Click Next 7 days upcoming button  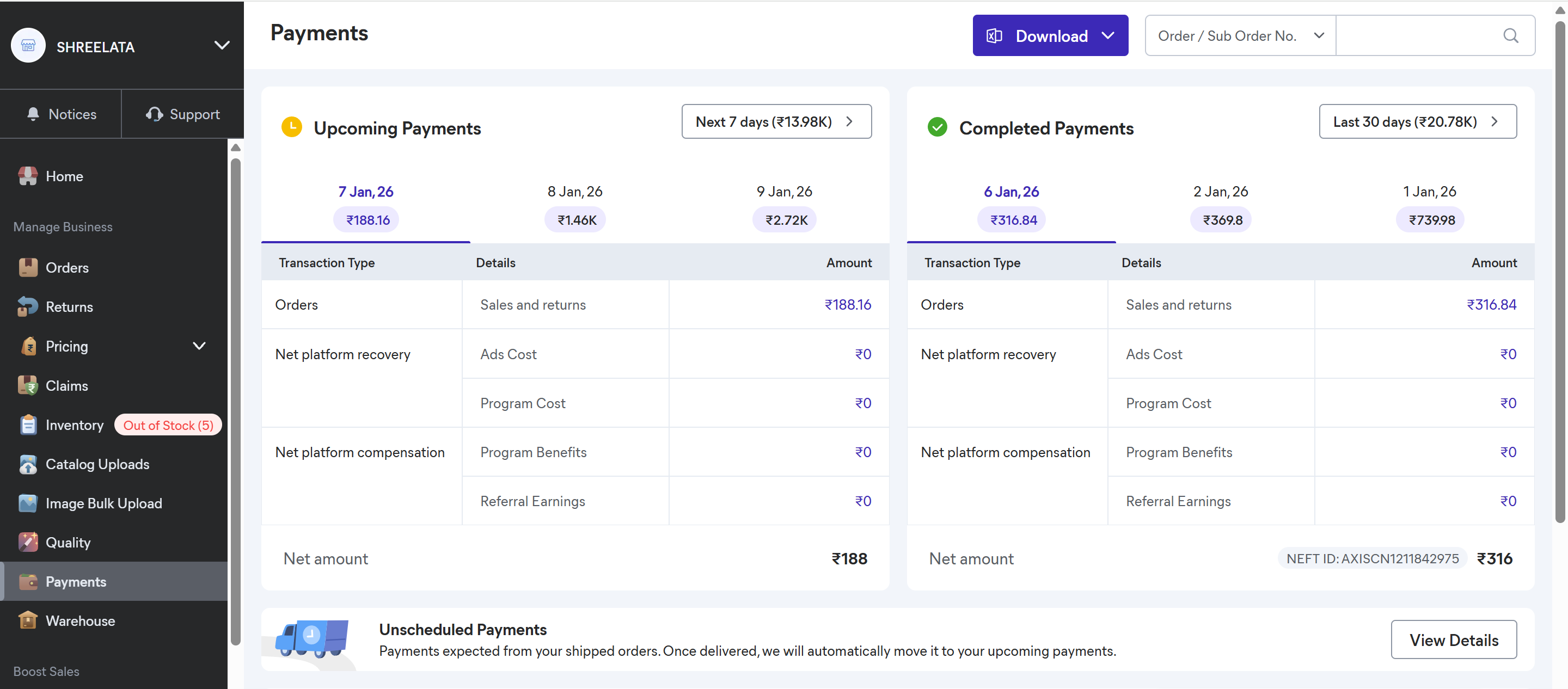tap(775, 122)
